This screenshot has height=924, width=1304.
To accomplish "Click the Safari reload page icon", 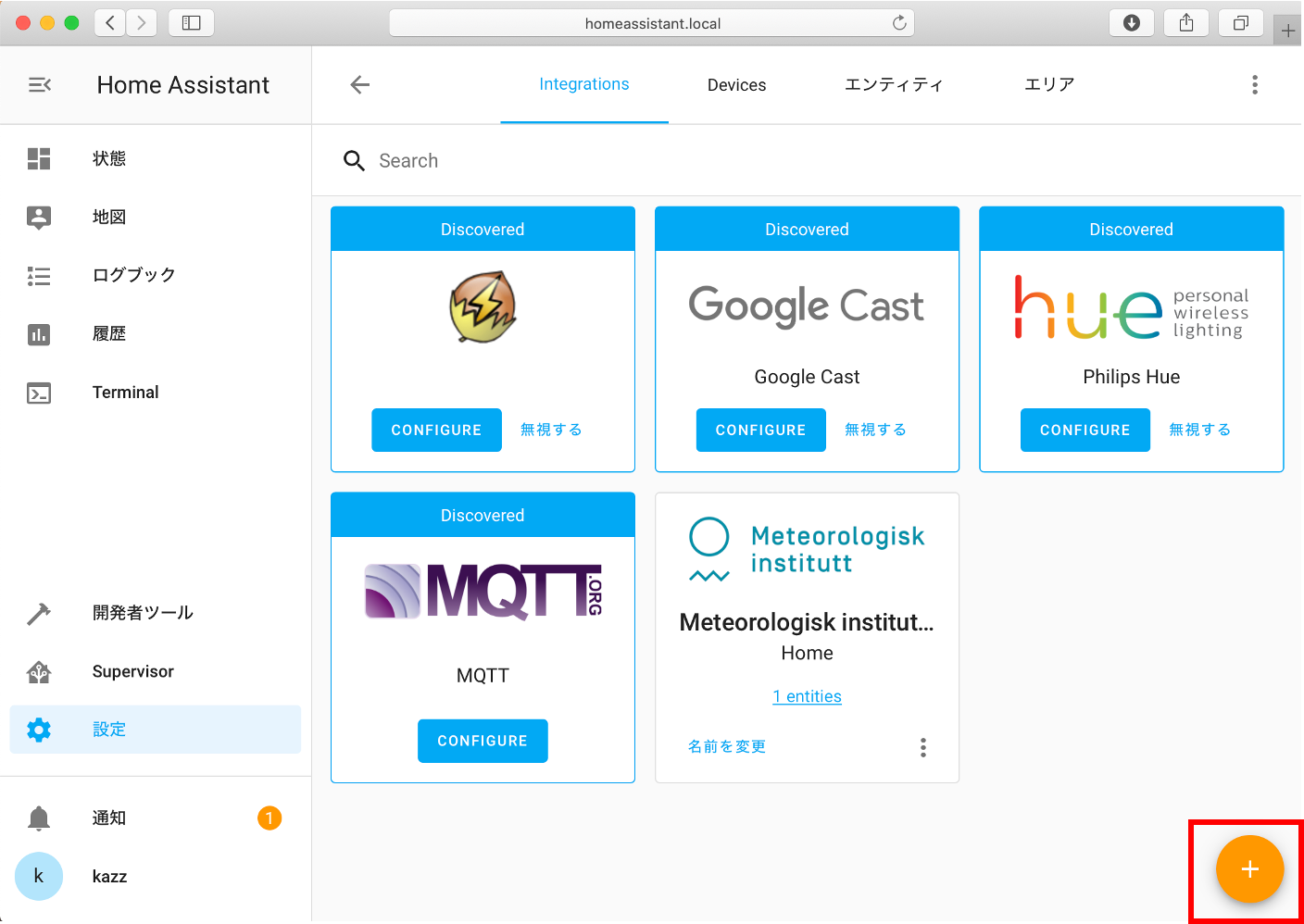I will click(898, 23).
